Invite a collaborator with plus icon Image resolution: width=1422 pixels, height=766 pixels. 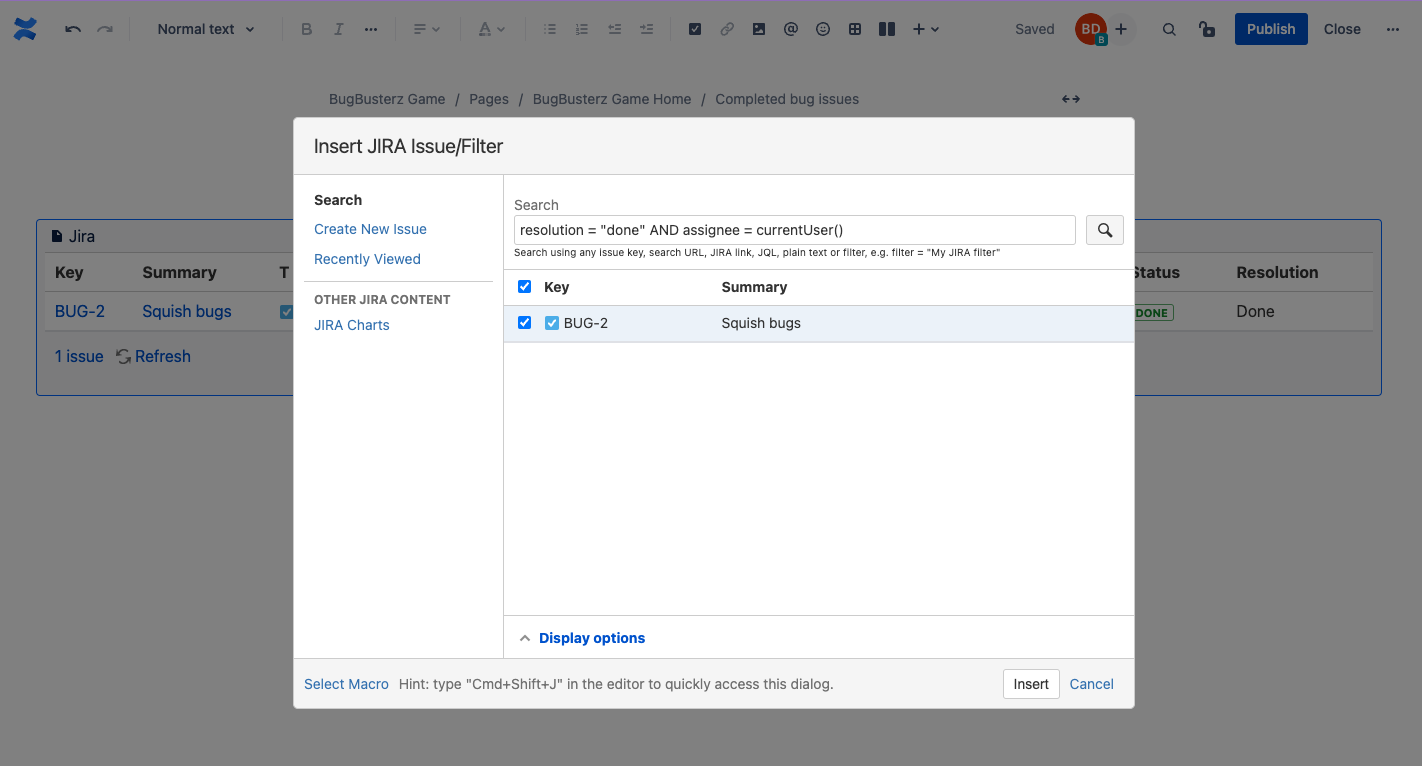pyautogui.click(x=1121, y=29)
